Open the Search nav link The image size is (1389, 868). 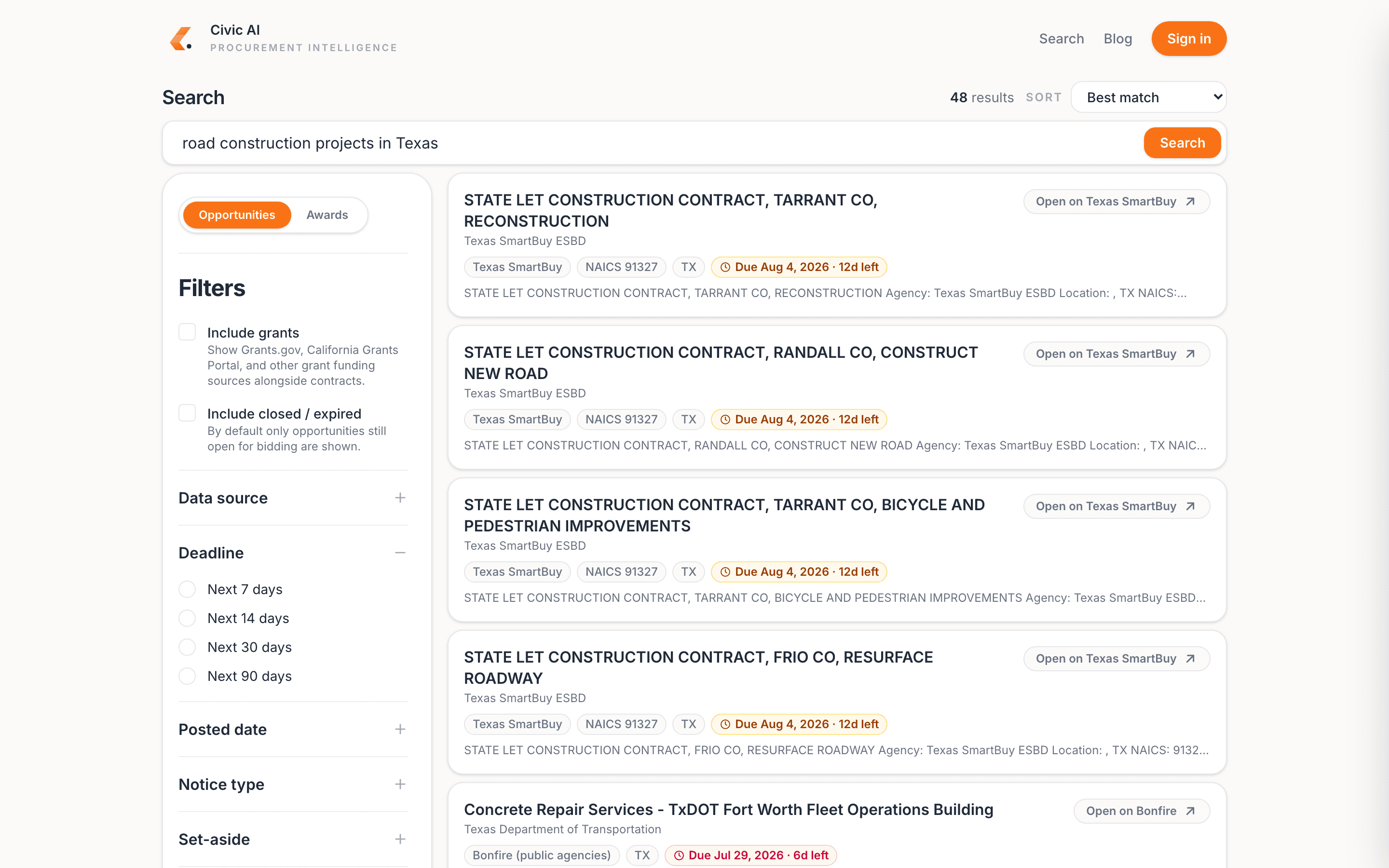click(1061, 39)
